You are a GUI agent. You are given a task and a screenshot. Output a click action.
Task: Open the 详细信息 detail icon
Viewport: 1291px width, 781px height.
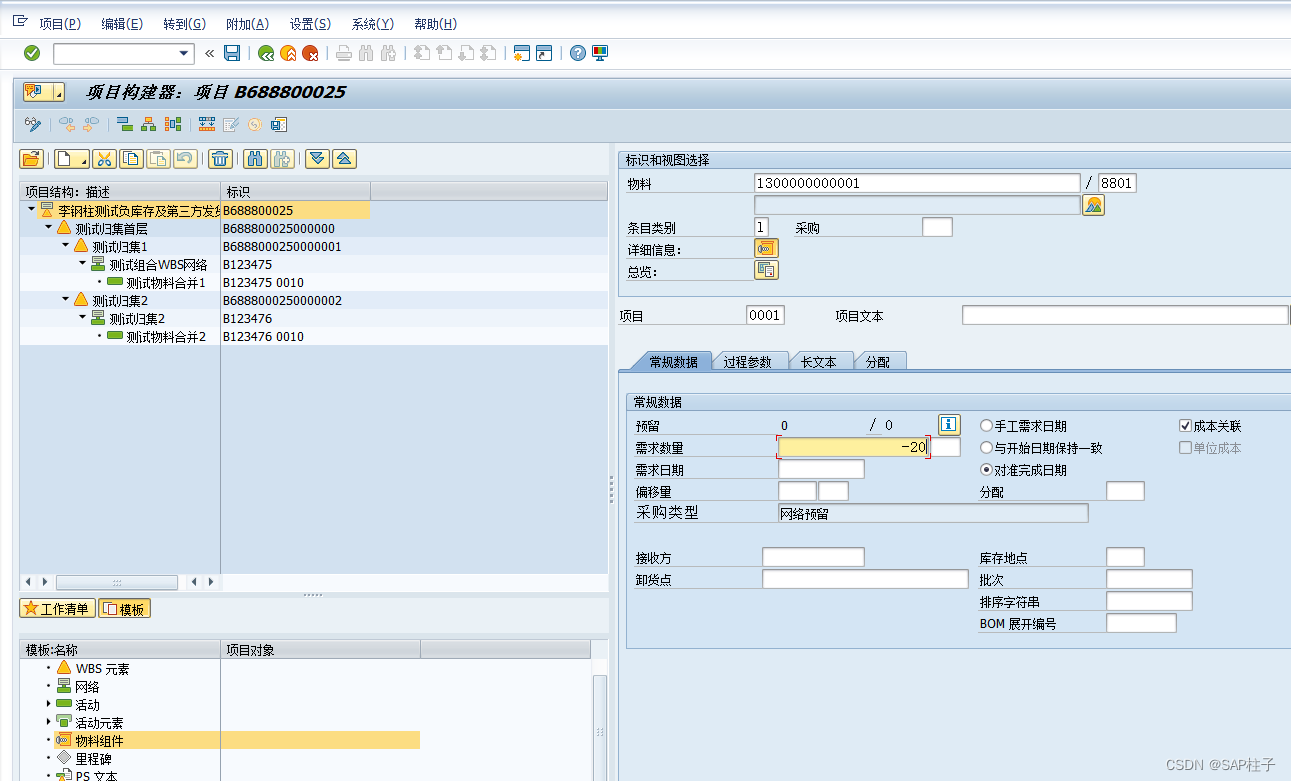tap(766, 248)
